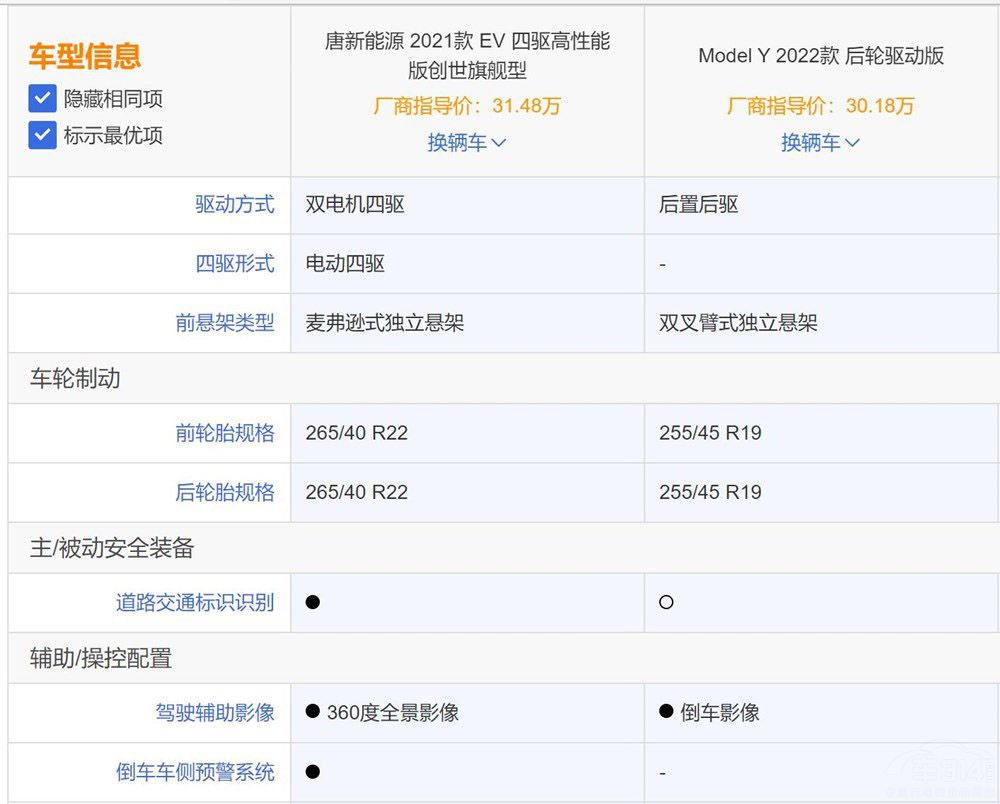Open the 前悬架类型 parameter link

pyautogui.click(x=224, y=323)
